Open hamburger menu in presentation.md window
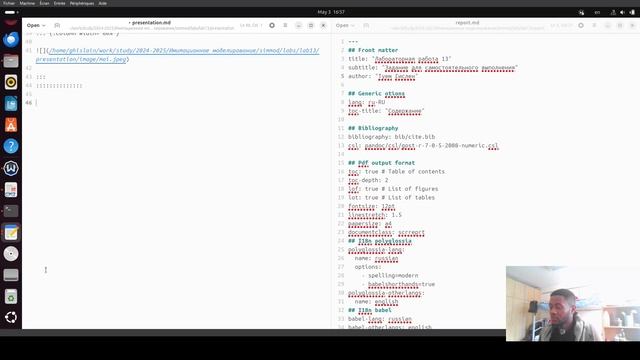Viewport: 640px width, 360px height. 285,25
